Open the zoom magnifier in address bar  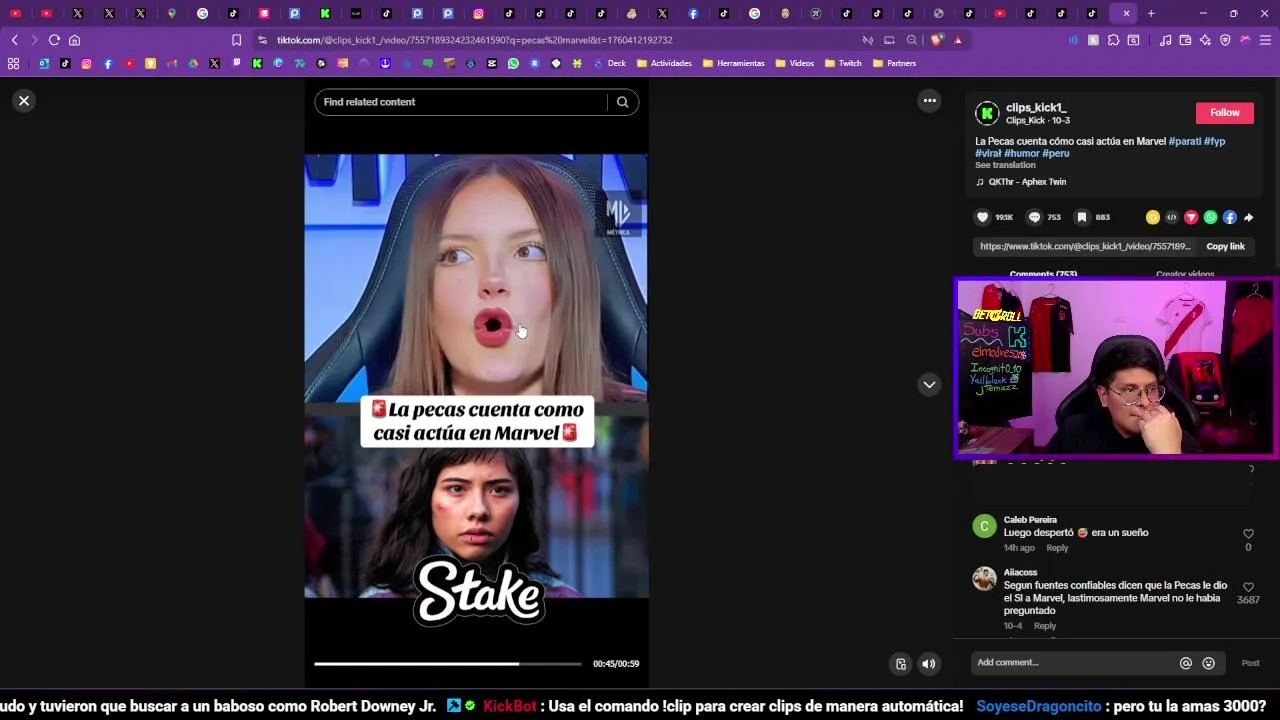point(911,40)
